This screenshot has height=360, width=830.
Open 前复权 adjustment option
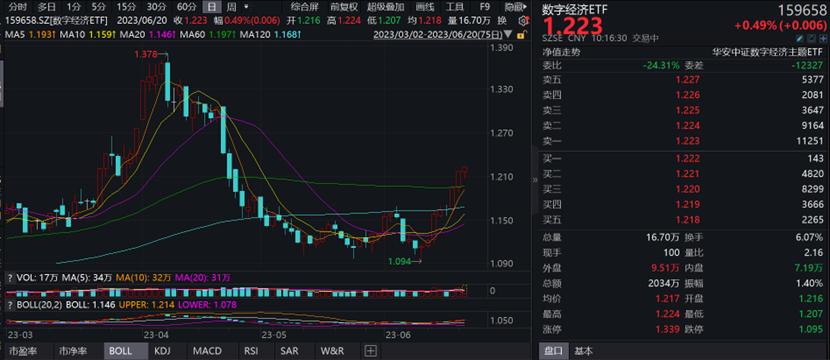(344, 7)
